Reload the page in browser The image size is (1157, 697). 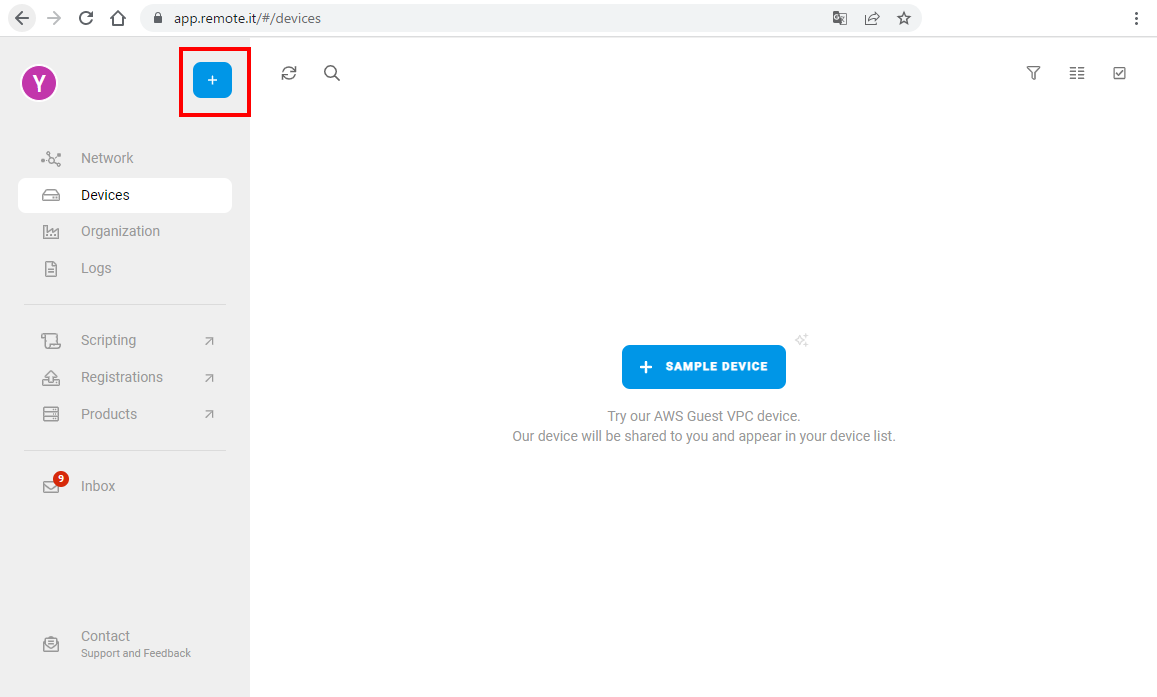(x=86, y=18)
